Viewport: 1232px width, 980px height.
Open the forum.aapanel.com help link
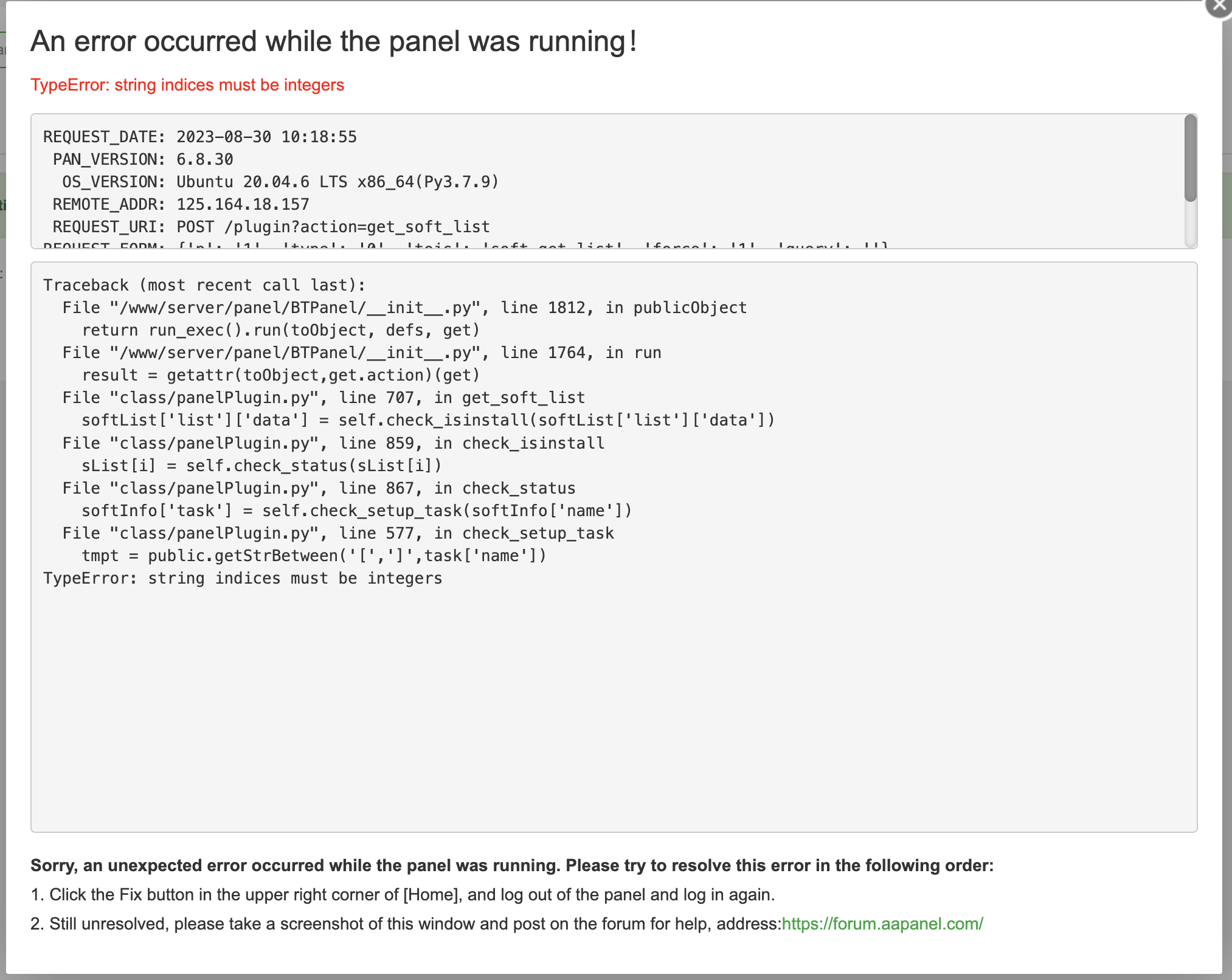pyautogui.click(x=882, y=924)
